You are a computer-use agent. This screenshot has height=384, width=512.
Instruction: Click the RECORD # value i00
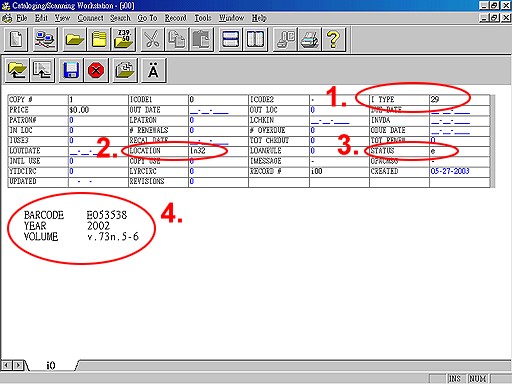316,171
